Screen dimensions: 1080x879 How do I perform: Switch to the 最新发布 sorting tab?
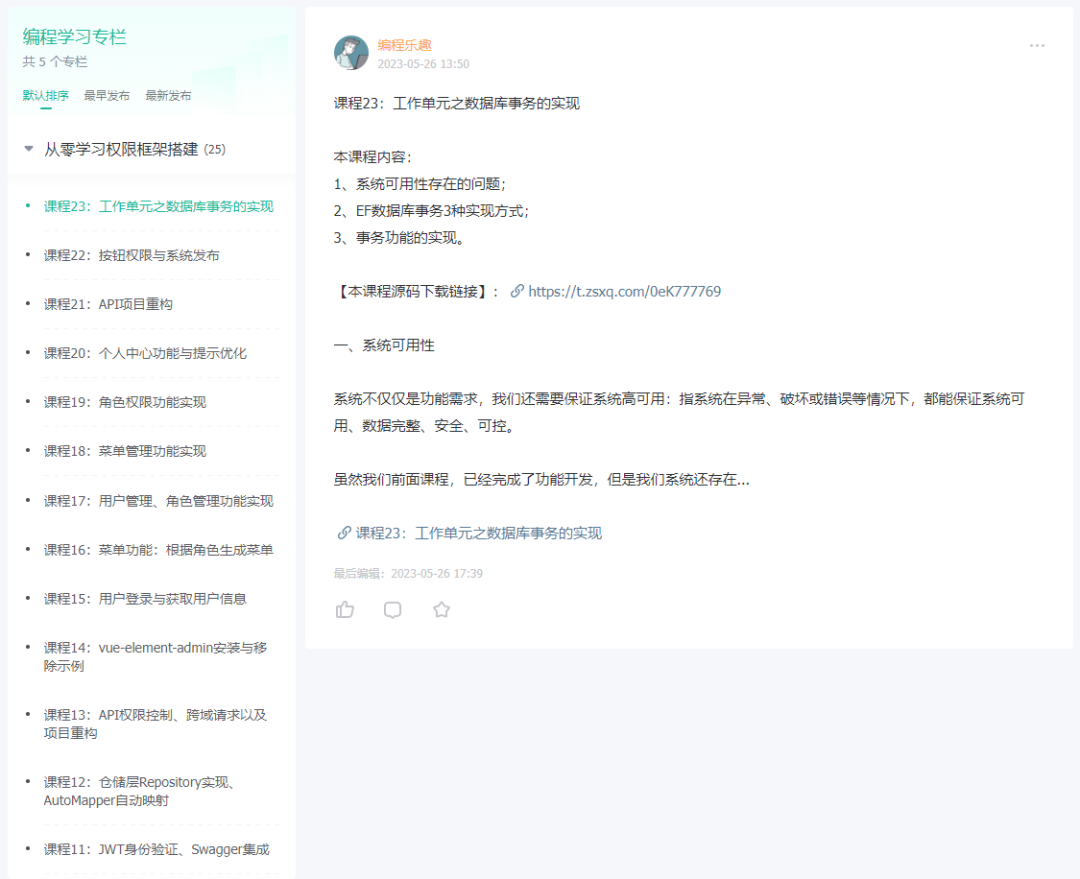[x=169, y=95]
